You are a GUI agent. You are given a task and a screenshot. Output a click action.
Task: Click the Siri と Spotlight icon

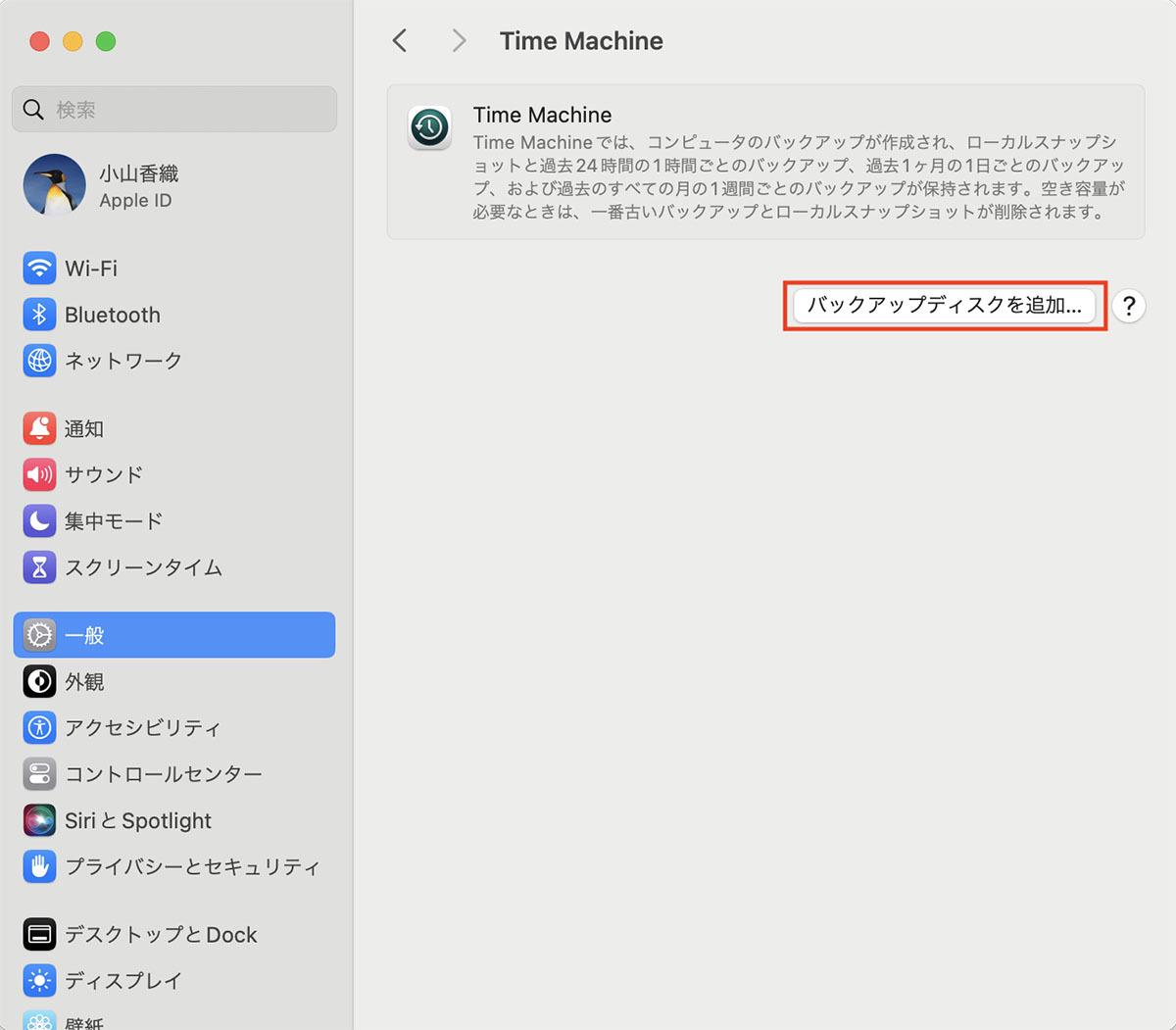39,820
